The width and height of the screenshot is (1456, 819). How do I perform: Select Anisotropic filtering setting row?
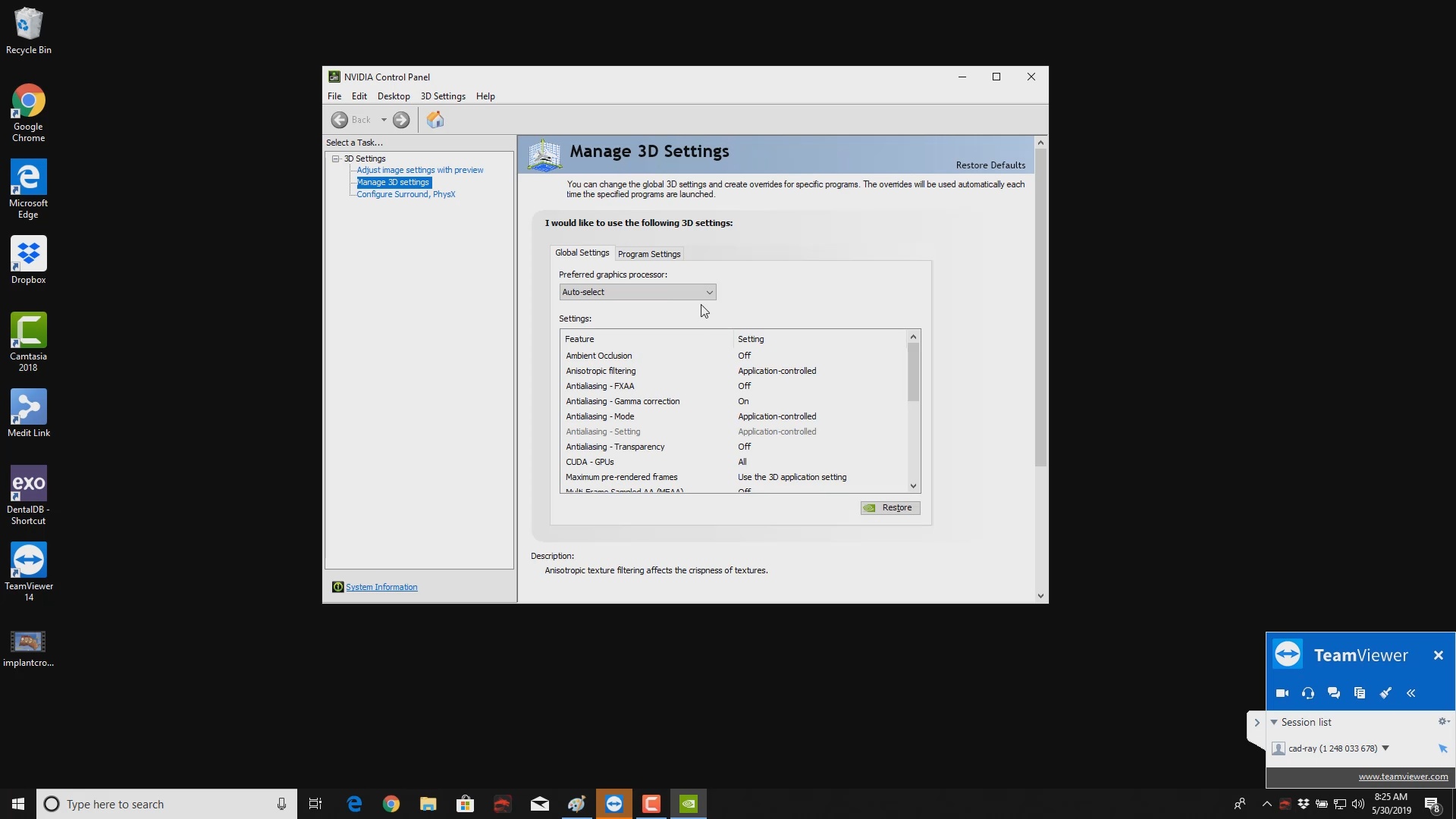(734, 371)
